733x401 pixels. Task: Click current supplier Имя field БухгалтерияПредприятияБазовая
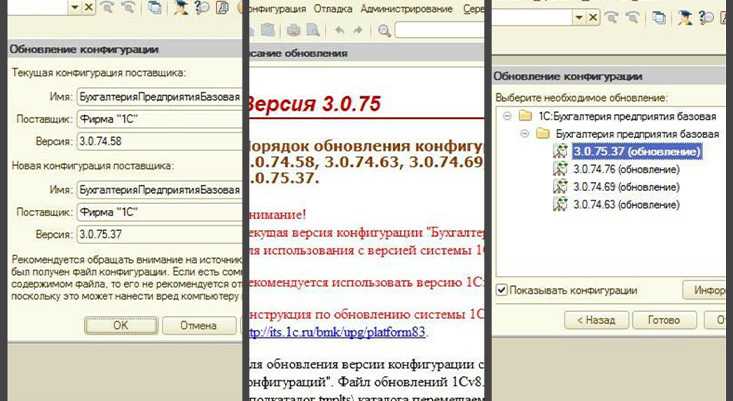coord(159,97)
